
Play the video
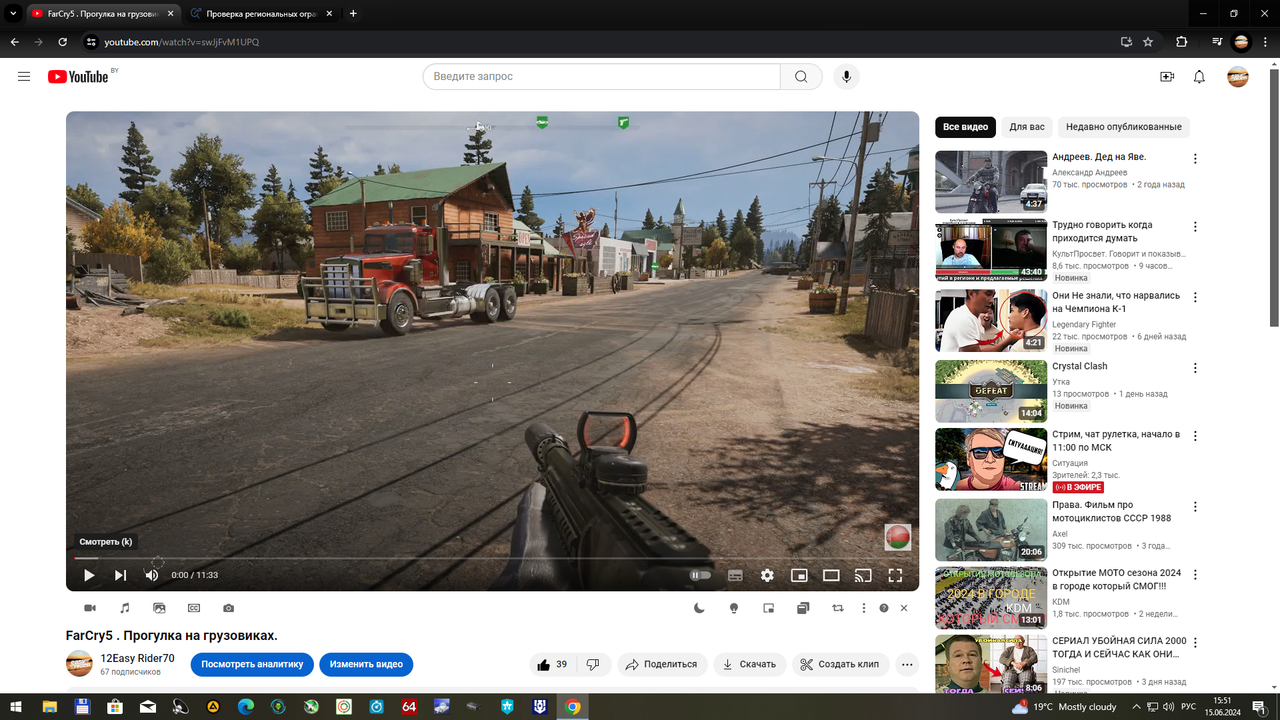89,575
